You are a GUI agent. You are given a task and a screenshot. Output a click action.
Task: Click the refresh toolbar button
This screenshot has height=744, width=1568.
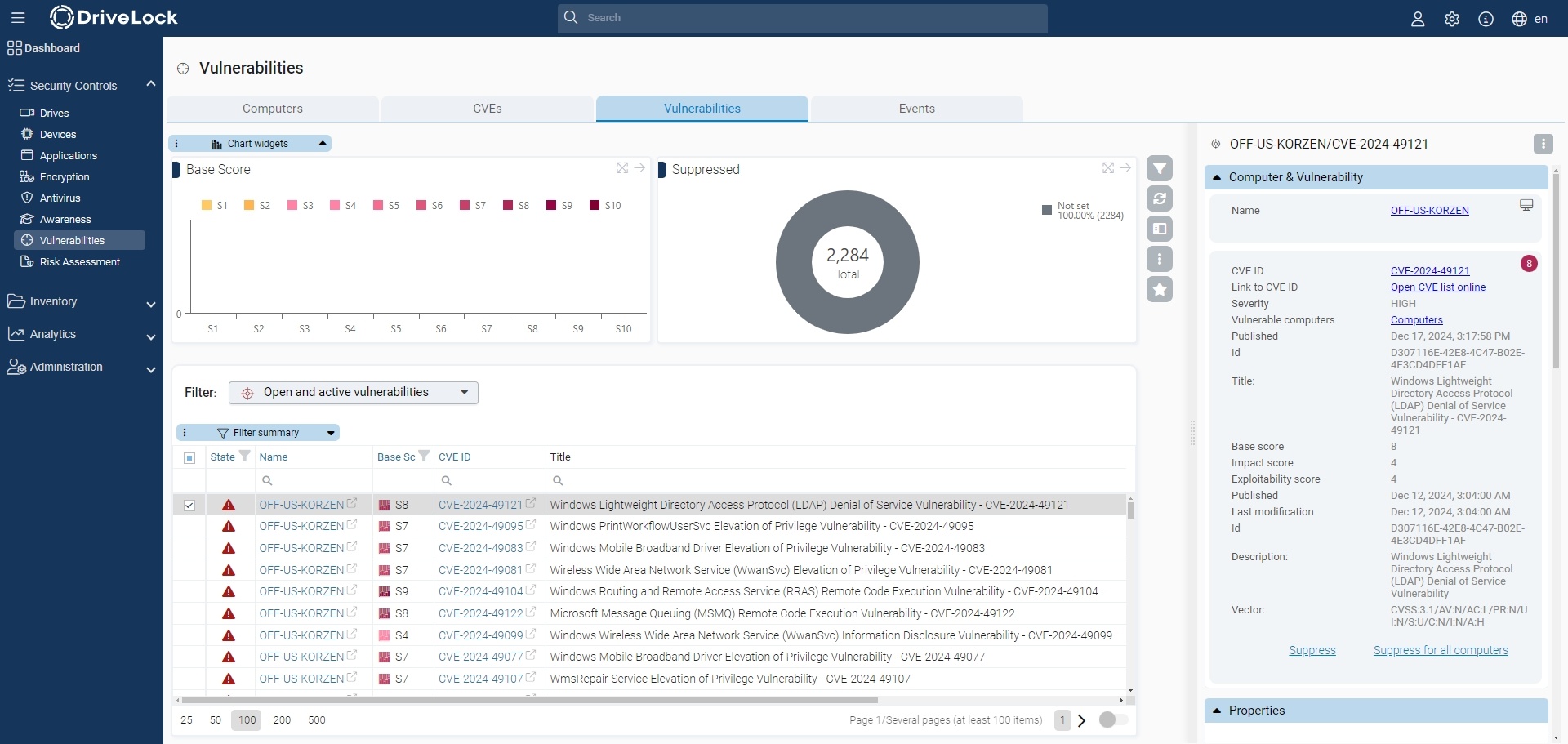click(1160, 198)
